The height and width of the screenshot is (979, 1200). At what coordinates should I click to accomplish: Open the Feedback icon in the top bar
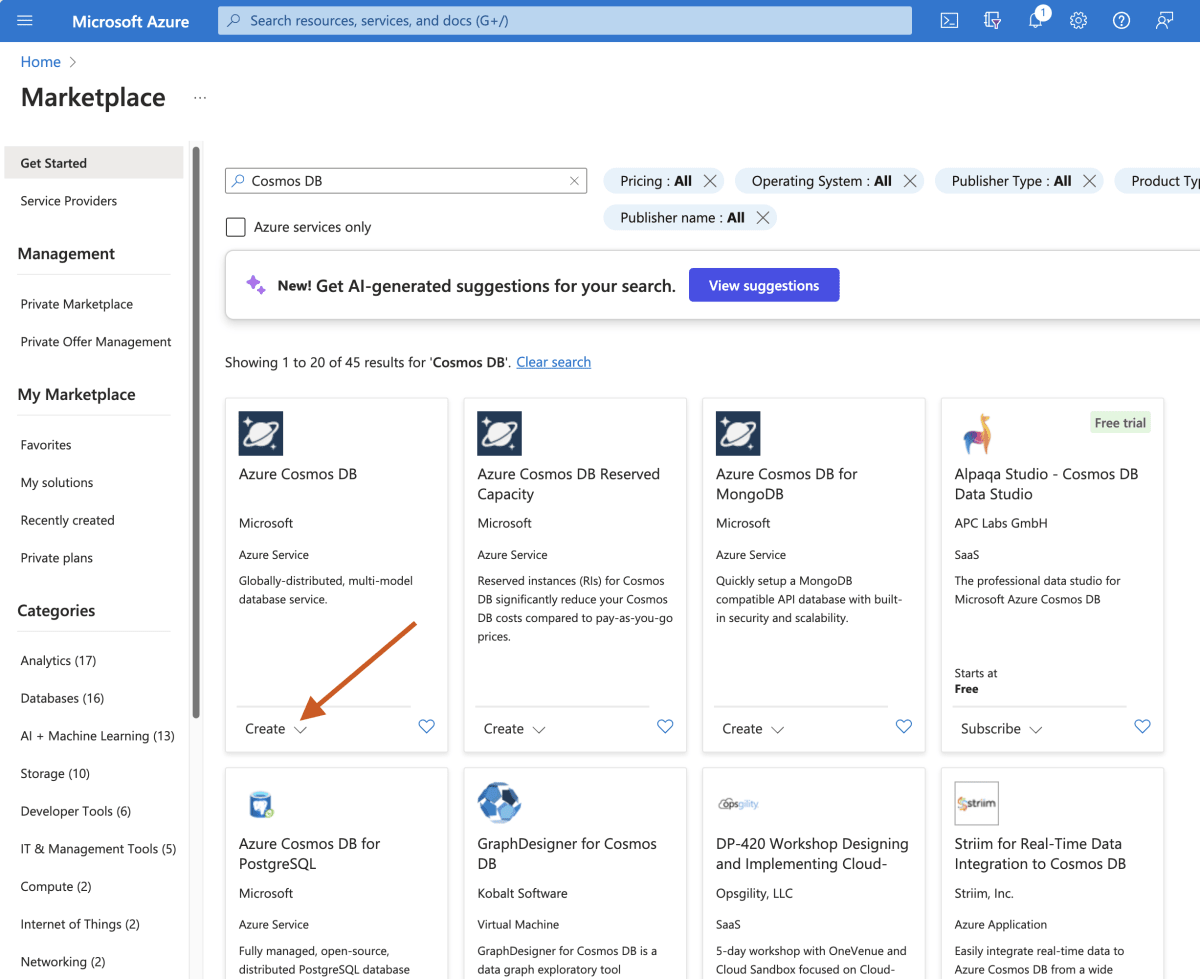click(x=1164, y=20)
